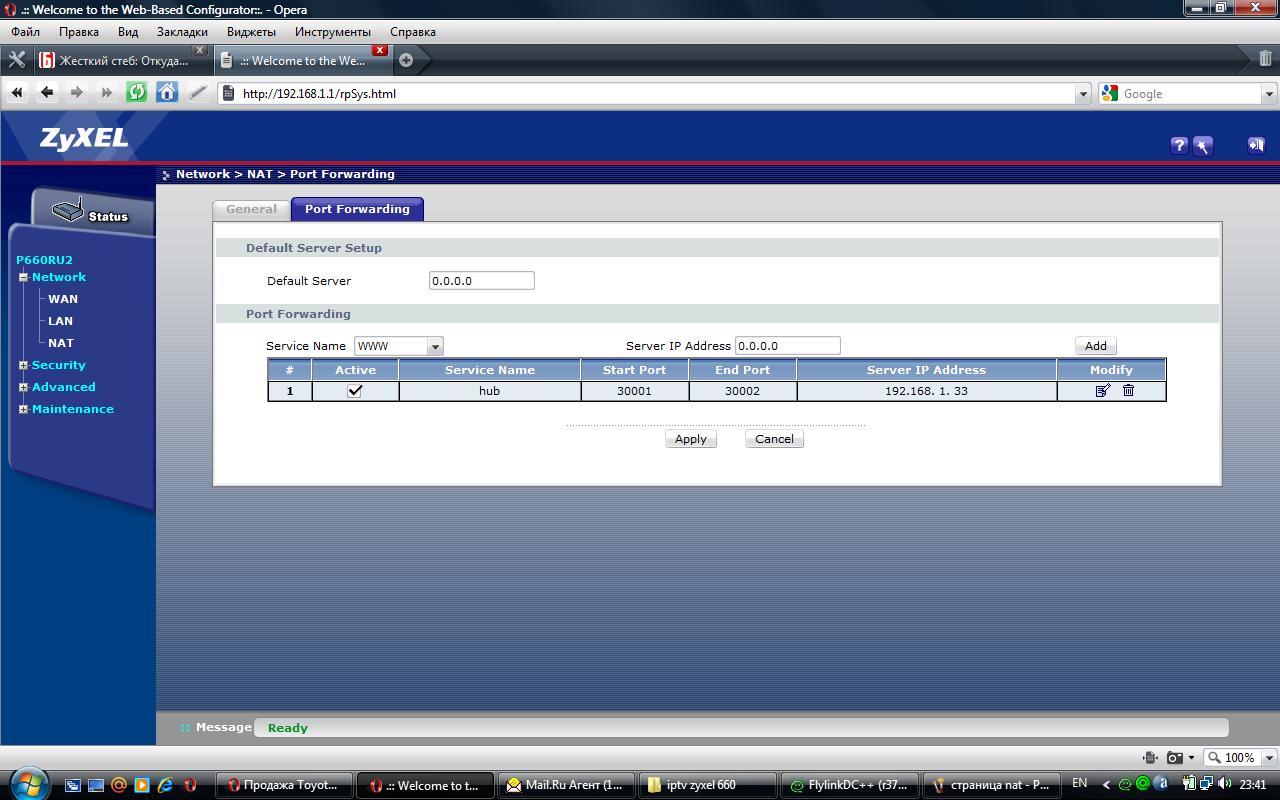The height and width of the screenshot is (800, 1280).
Task: Click the Apply button
Action: pyautogui.click(x=691, y=439)
